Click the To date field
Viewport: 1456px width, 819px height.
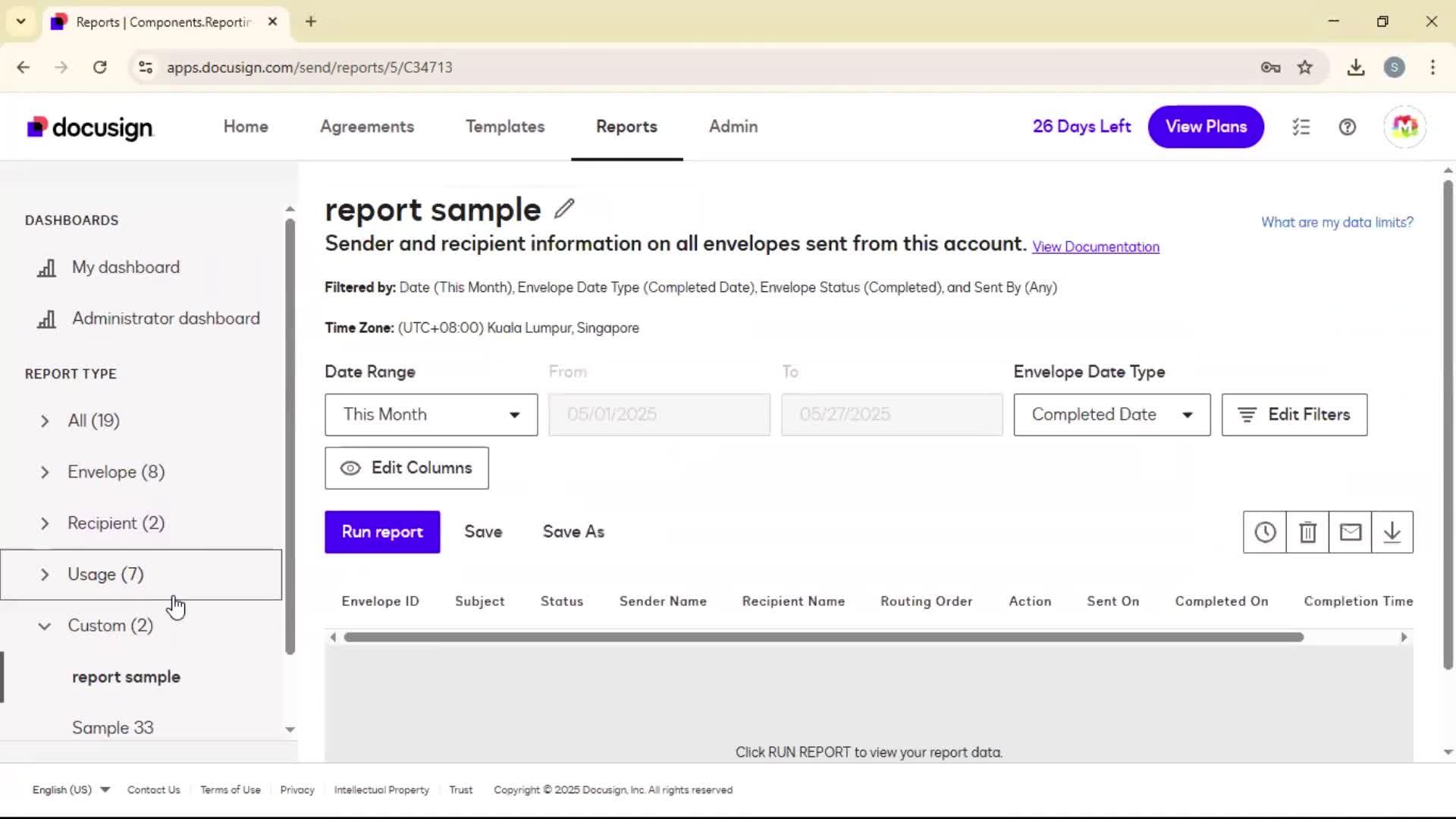(892, 415)
